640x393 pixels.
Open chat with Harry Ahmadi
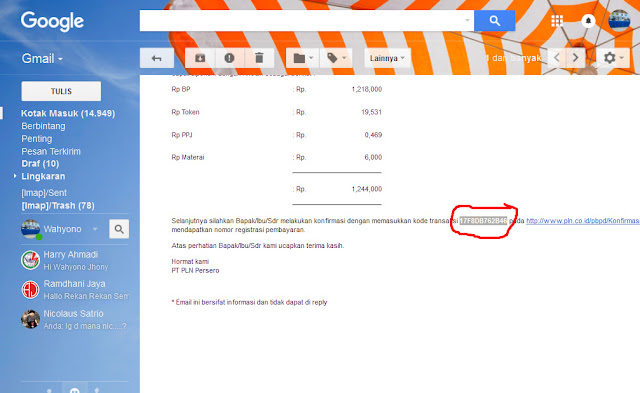[x=75, y=260]
